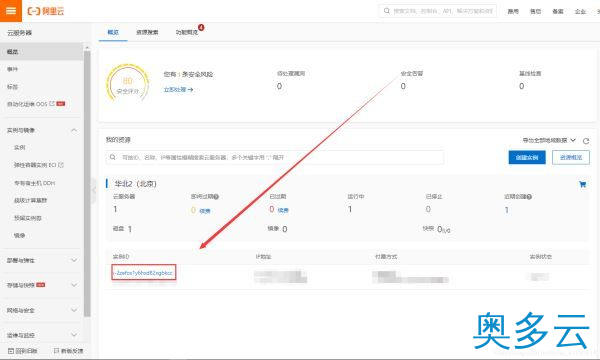Screen dimensions: 600x360
Task: Open 超级计算集群 sidebar item
Action: tap(31, 200)
